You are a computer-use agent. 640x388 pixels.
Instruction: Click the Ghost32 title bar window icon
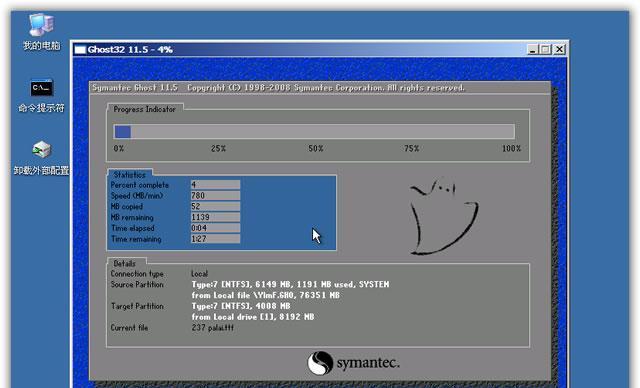(80, 50)
